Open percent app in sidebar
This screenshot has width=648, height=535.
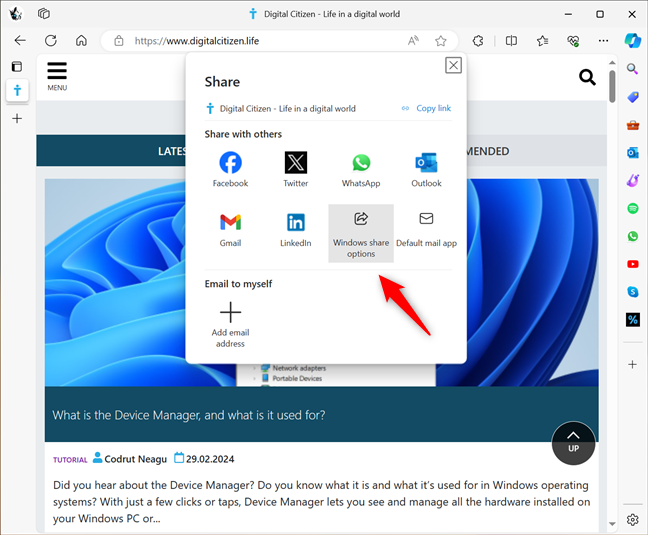click(632, 319)
